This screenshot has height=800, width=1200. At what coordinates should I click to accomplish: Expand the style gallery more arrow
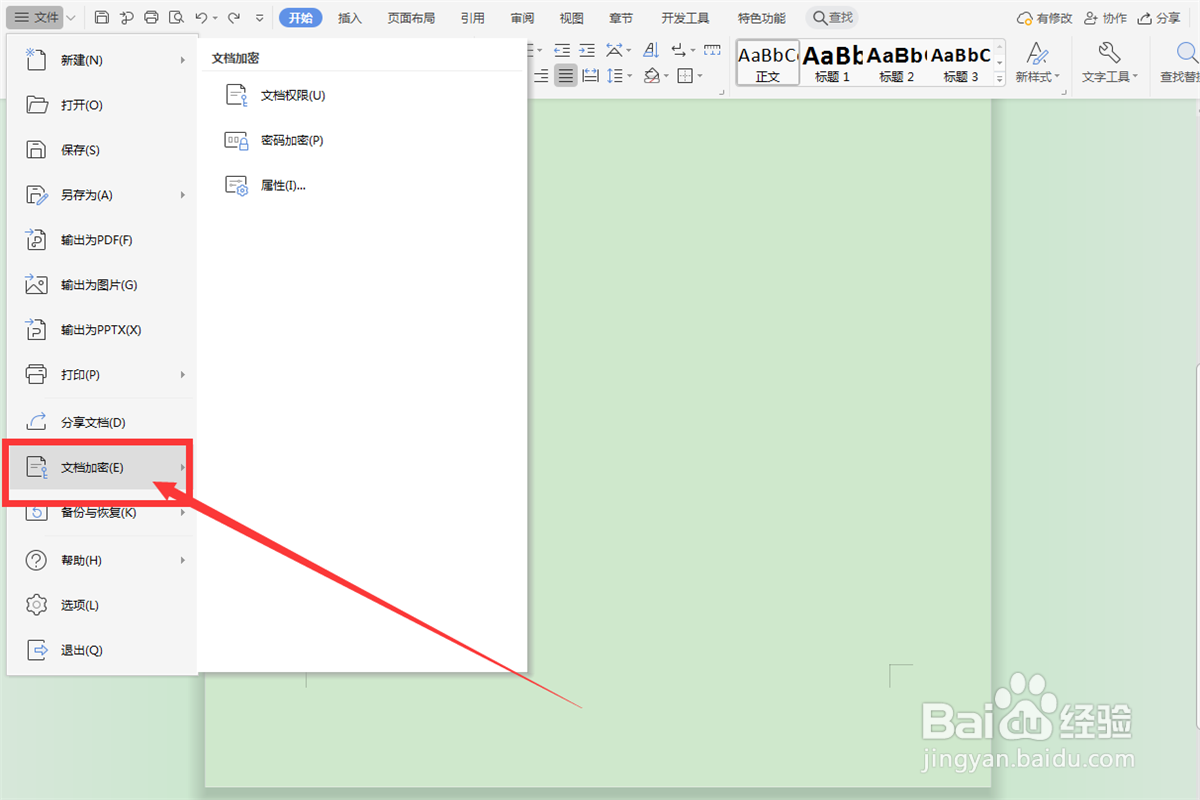click(999, 79)
